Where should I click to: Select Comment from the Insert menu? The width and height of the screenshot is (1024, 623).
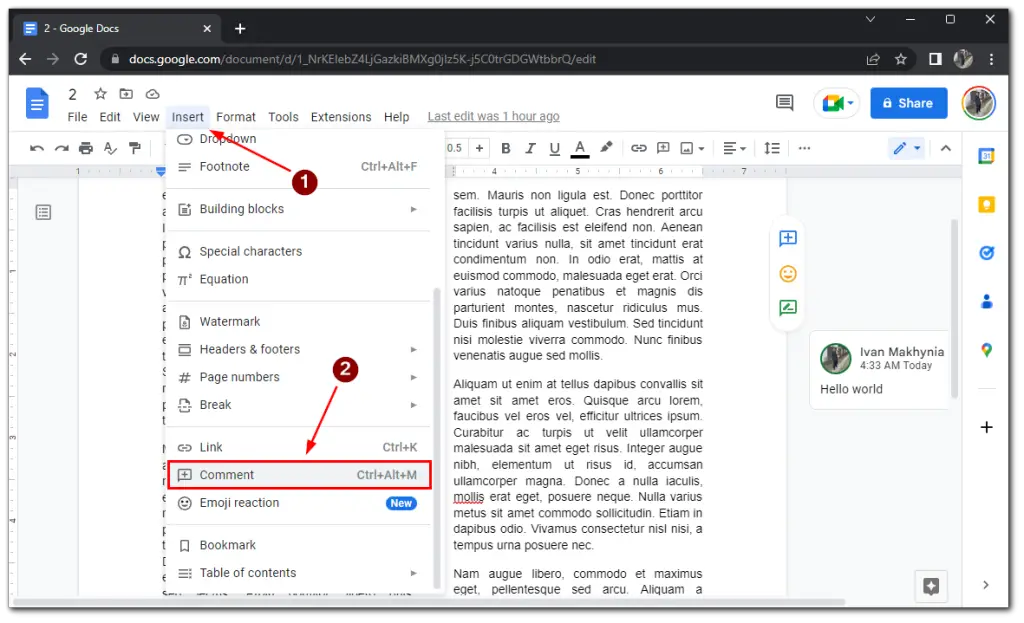(228, 474)
